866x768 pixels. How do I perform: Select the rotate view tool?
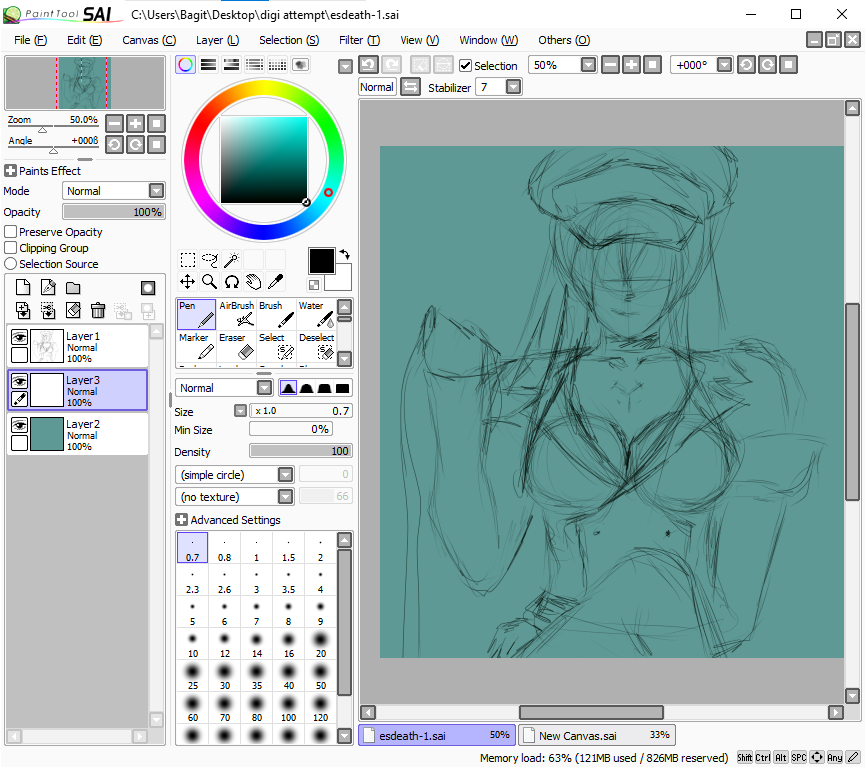pyautogui.click(x=231, y=282)
